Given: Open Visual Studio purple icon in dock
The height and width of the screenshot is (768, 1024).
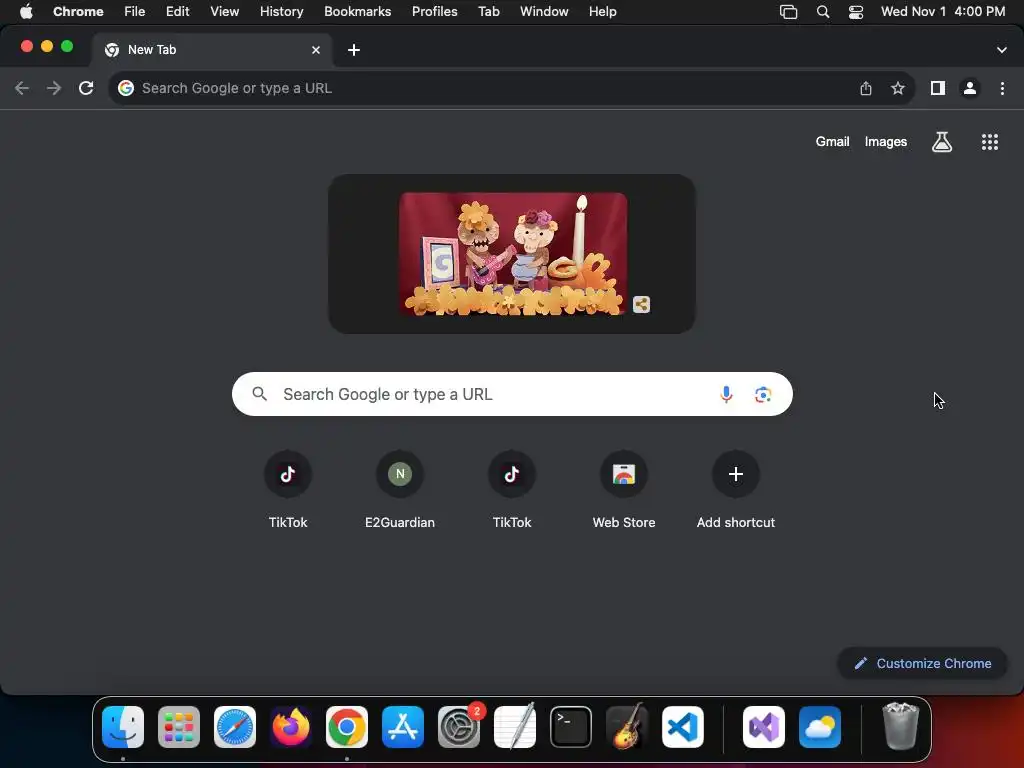Looking at the screenshot, I should coord(763,727).
